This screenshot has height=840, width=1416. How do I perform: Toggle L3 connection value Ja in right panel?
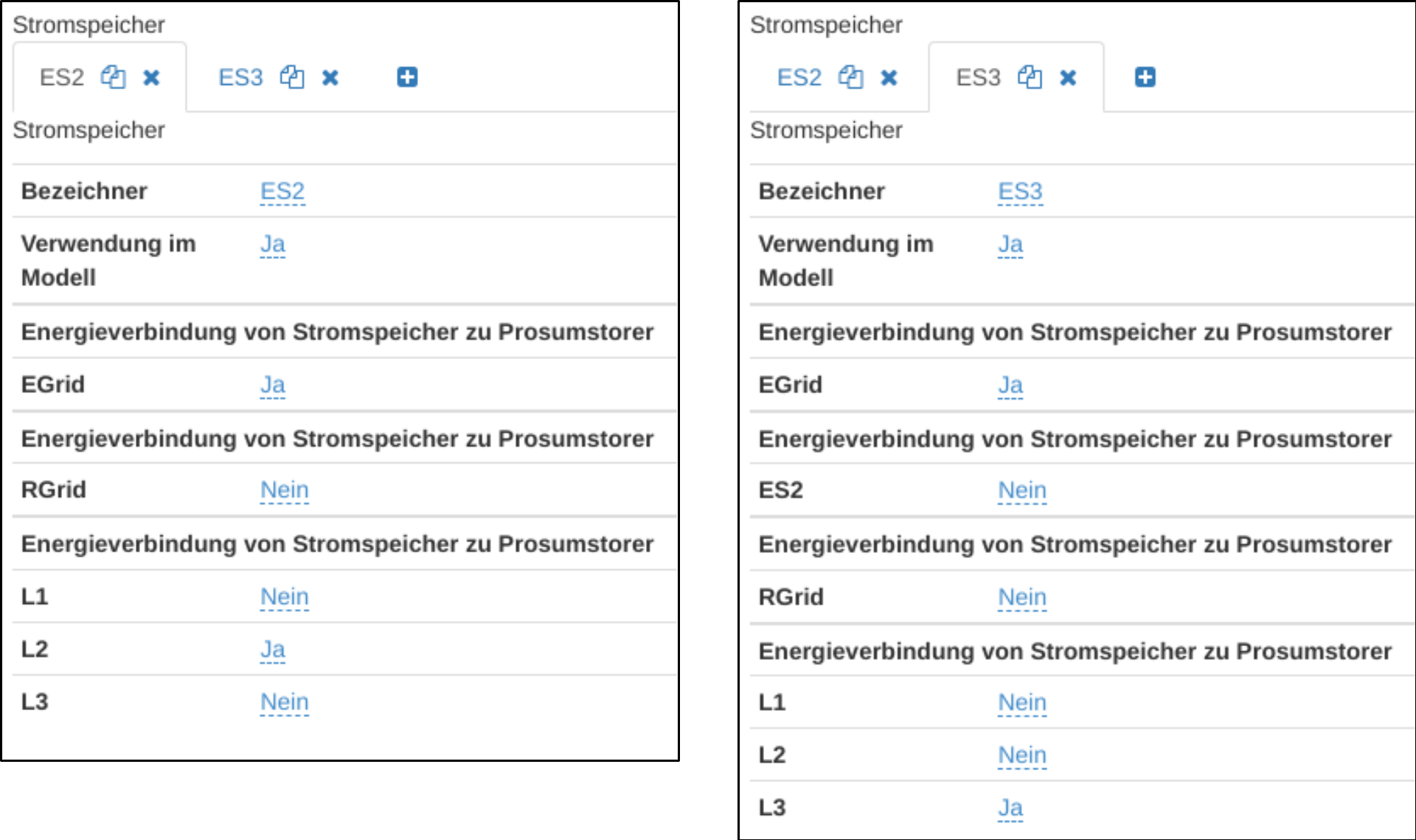tap(1010, 808)
